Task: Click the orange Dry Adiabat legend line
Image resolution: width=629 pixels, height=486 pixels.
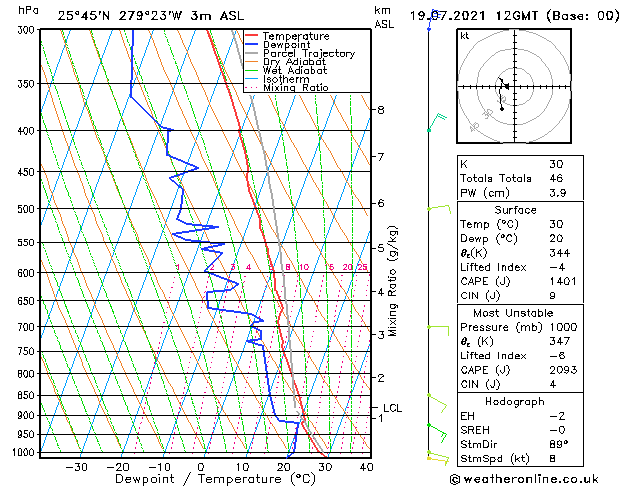Action: pyautogui.click(x=252, y=62)
